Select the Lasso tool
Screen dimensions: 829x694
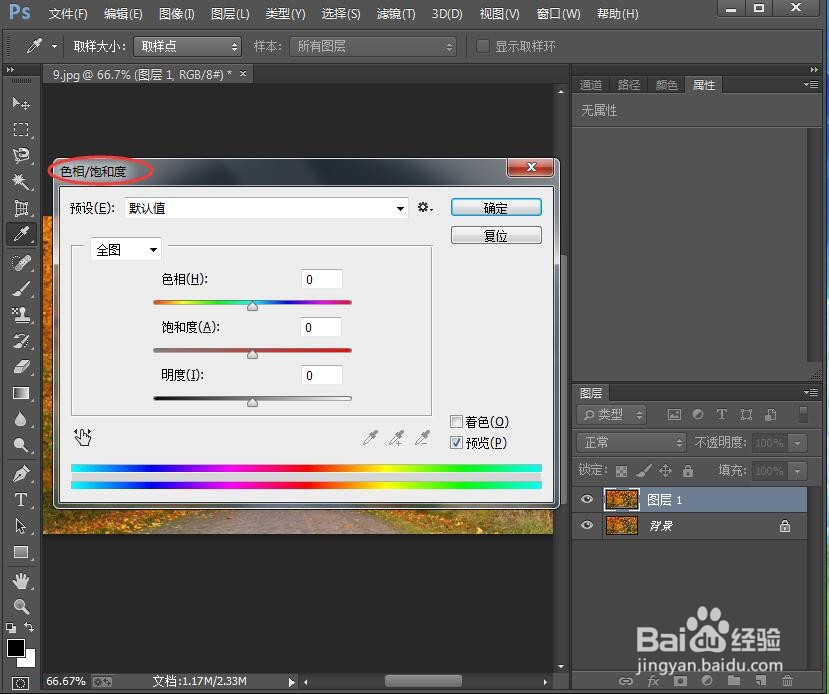coord(21,155)
